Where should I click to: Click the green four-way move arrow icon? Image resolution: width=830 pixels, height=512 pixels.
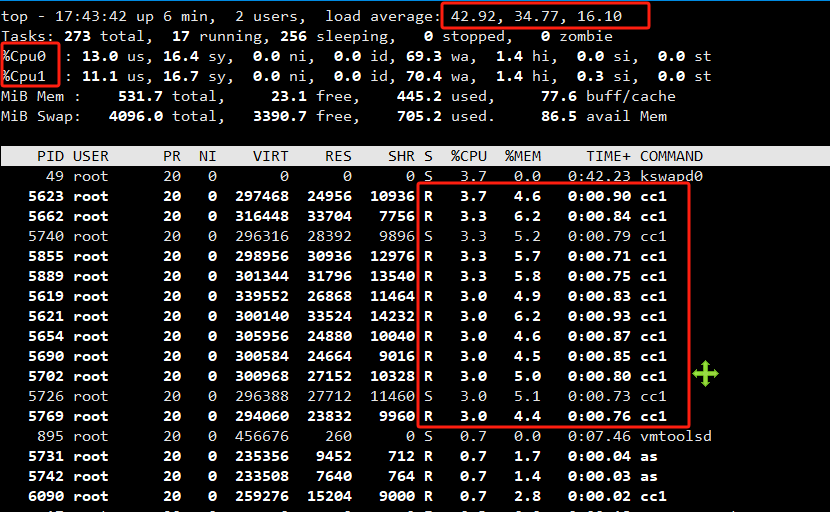[x=705, y=375]
